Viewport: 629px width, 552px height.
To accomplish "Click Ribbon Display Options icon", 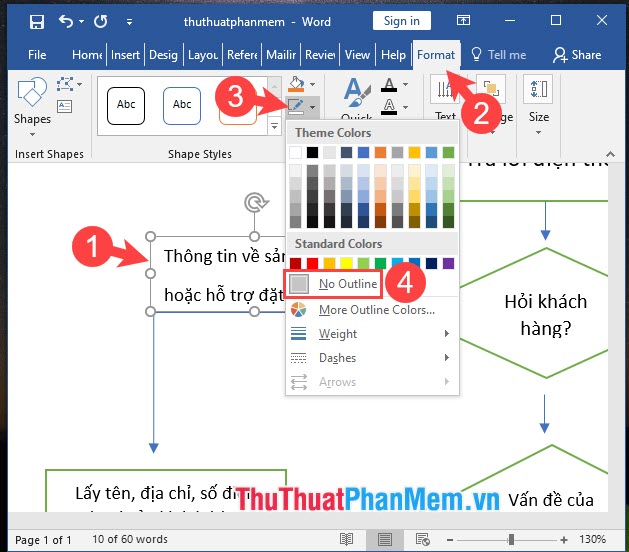I will [x=463, y=20].
